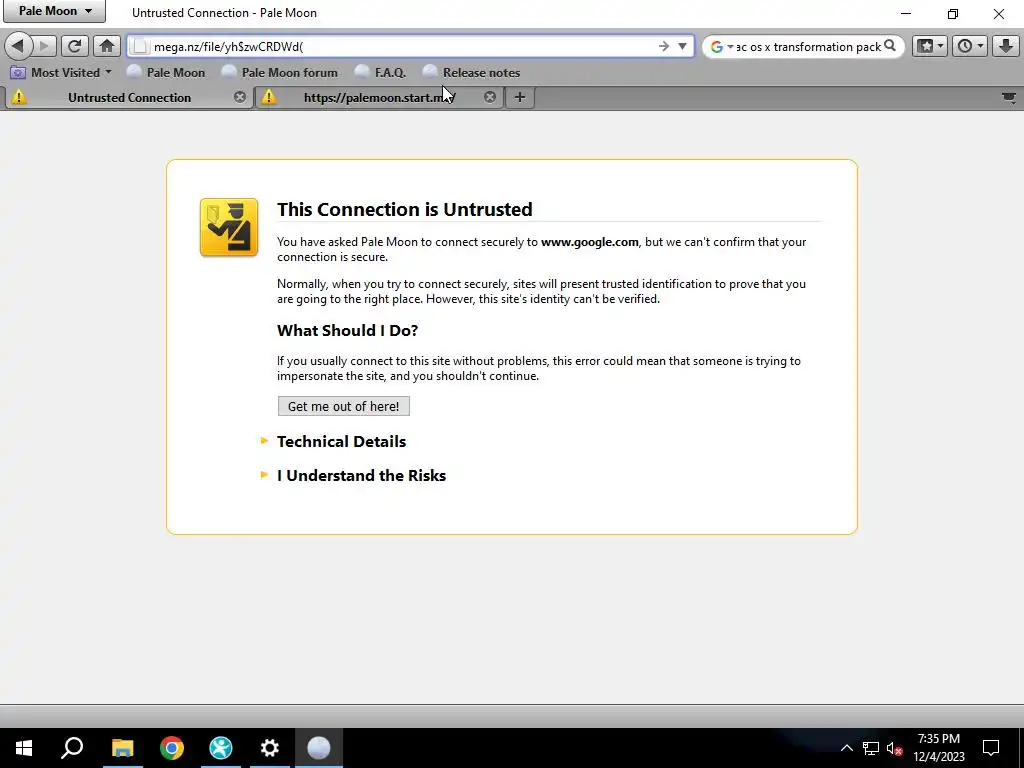
Task: Launch Google Chrome from taskbar
Action: pyautogui.click(x=172, y=748)
